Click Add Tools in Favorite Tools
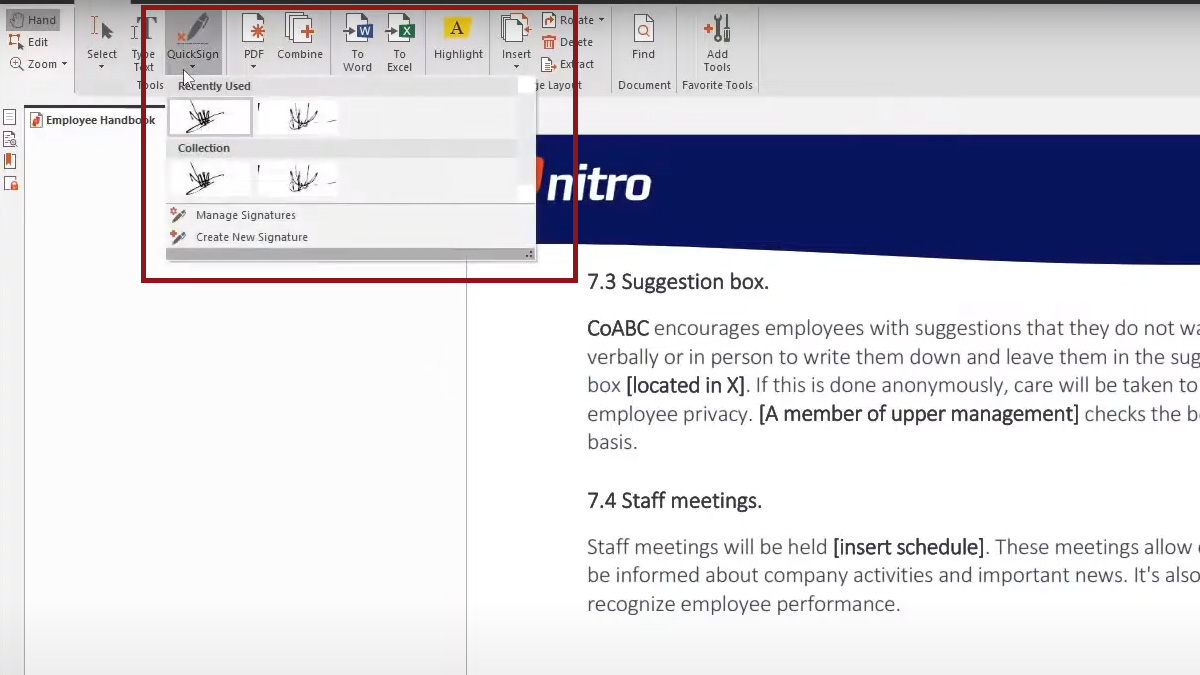The image size is (1200, 675). coord(717,43)
